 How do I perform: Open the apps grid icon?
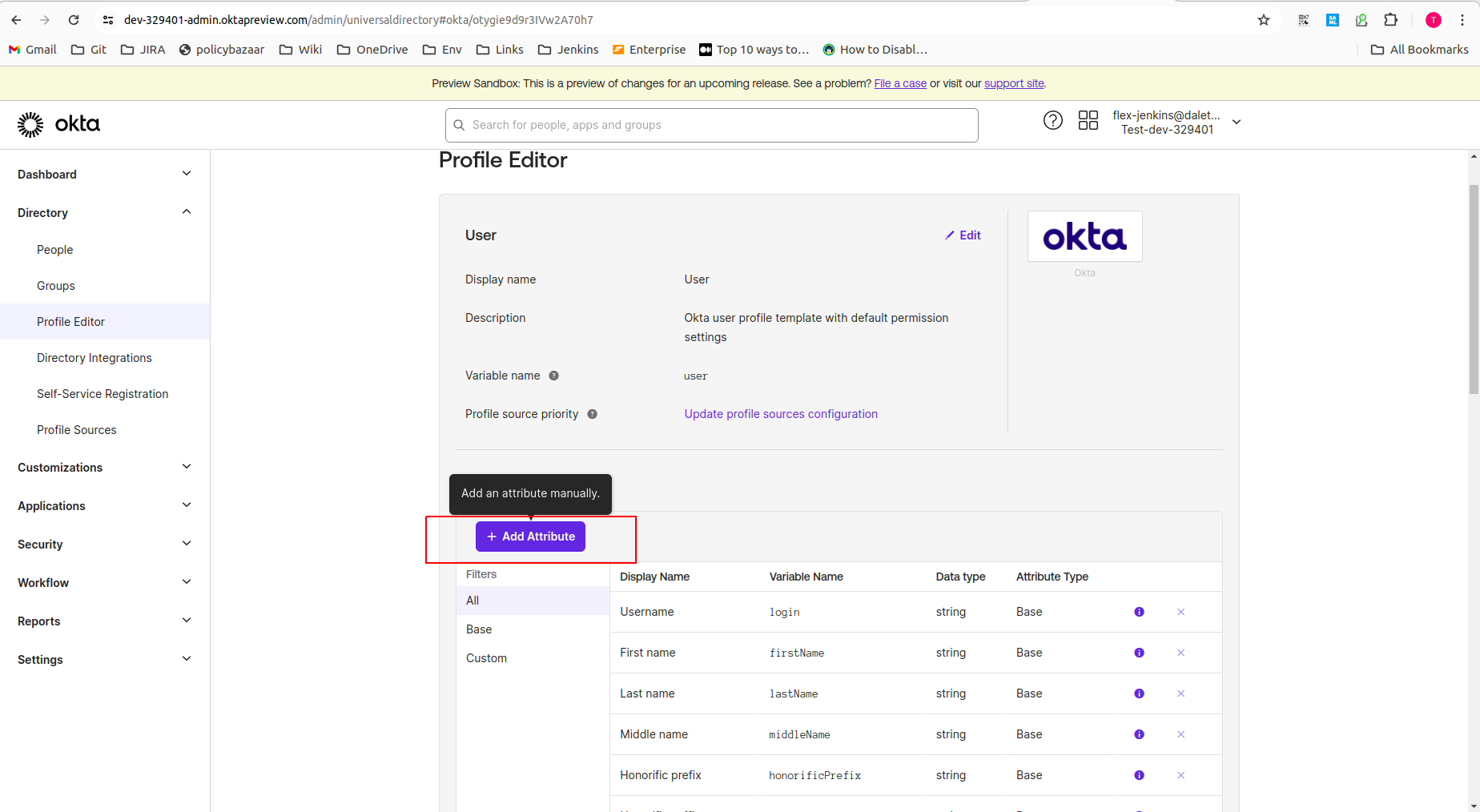[x=1088, y=121]
